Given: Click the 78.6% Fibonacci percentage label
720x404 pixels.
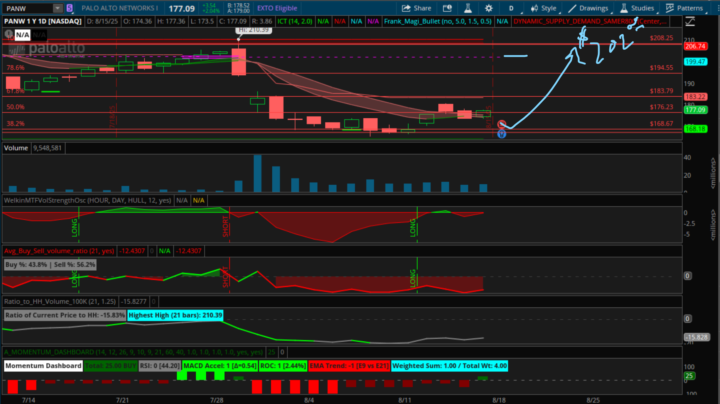Looking at the screenshot, I should pos(15,67).
